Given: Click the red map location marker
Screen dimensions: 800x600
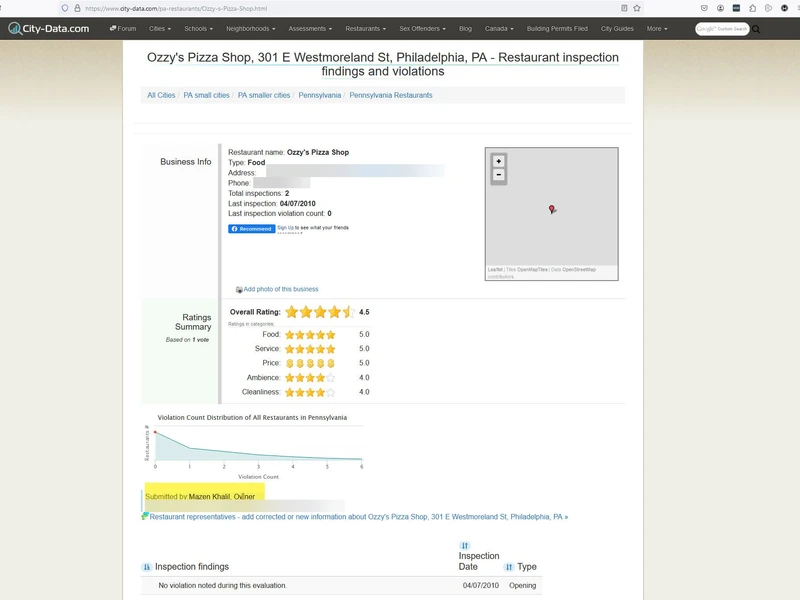Looking at the screenshot, I should click(552, 209).
